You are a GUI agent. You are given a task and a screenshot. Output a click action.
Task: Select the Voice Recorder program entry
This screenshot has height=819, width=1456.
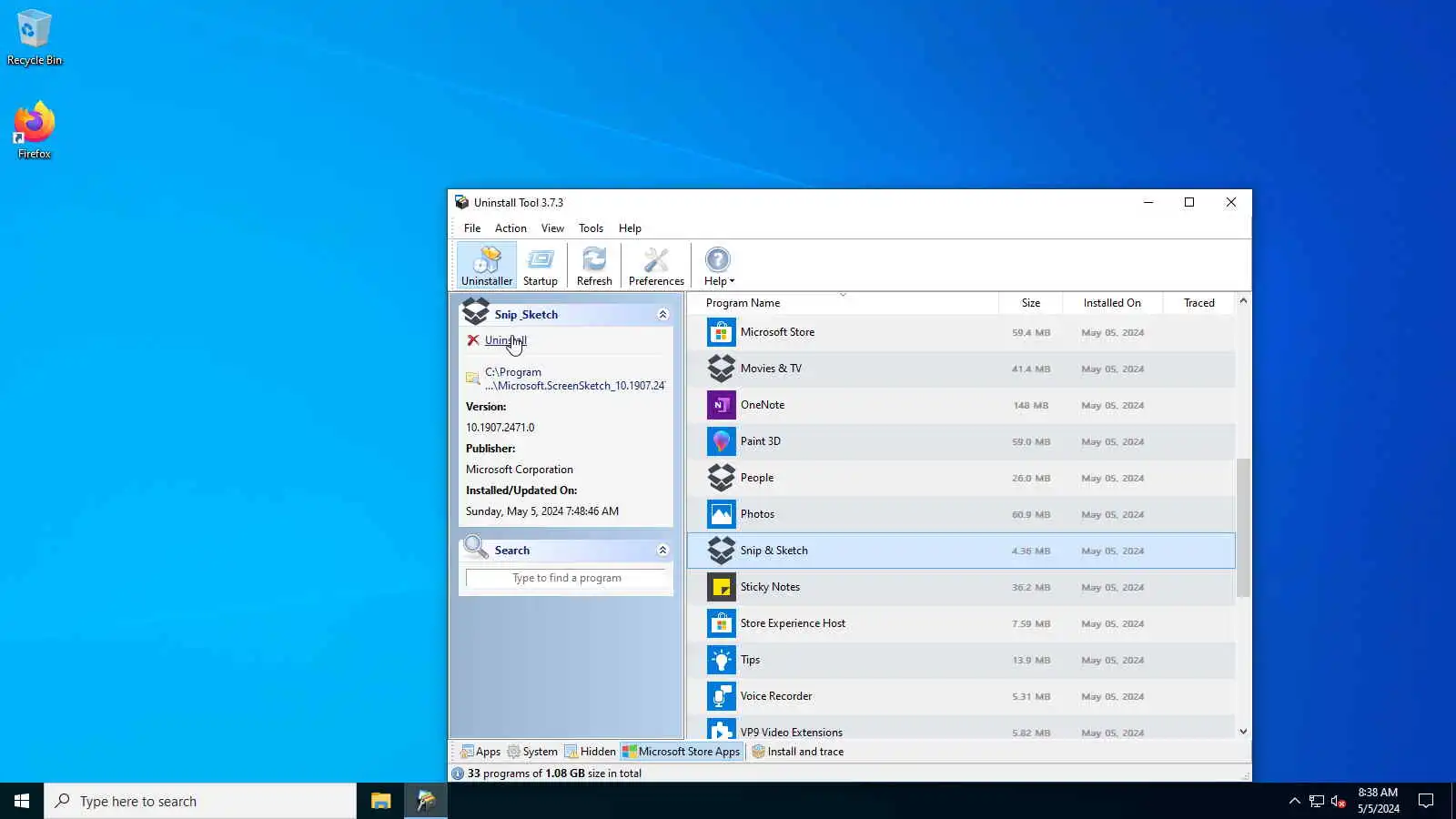pos(961,696)
